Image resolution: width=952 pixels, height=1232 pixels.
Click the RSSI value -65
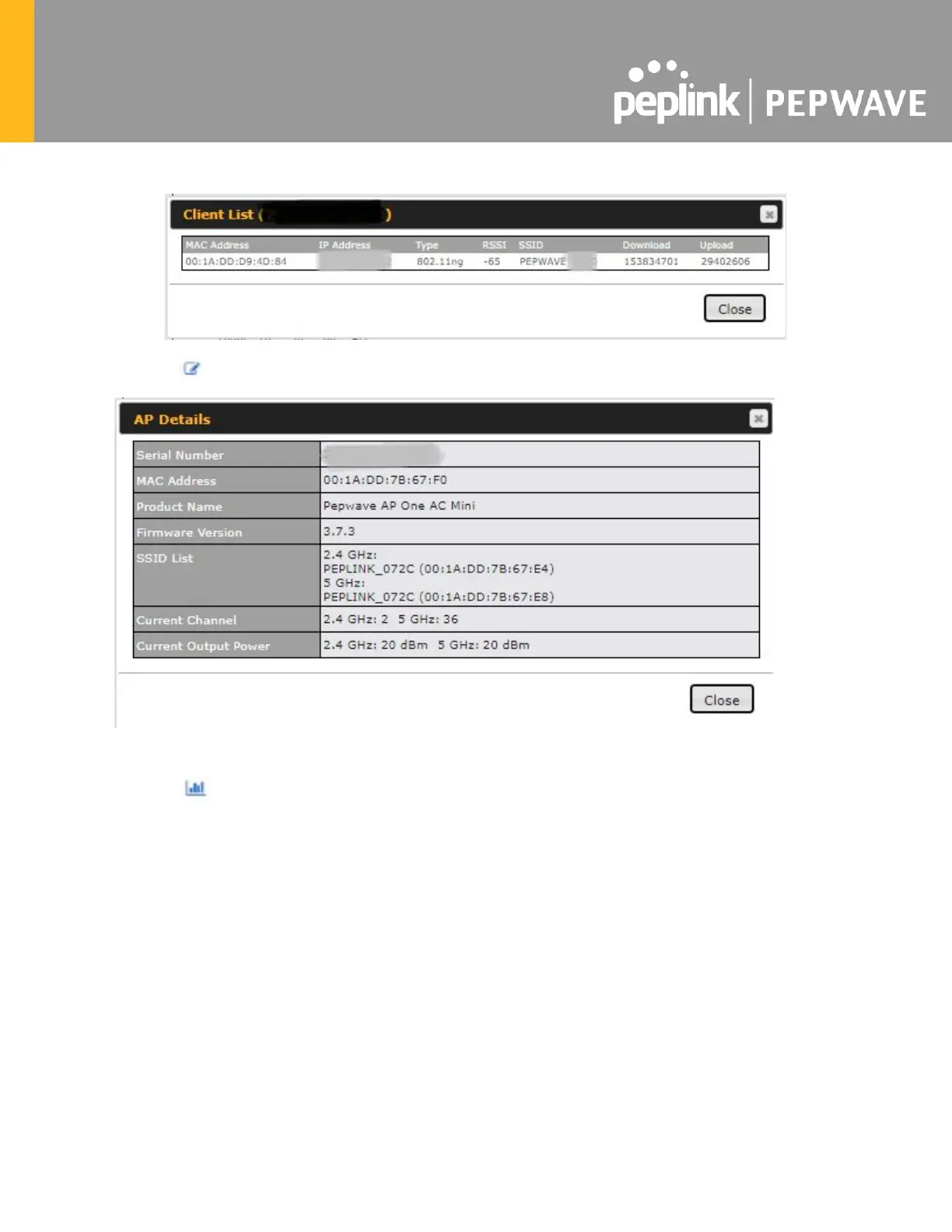click(x=492, y=261)
